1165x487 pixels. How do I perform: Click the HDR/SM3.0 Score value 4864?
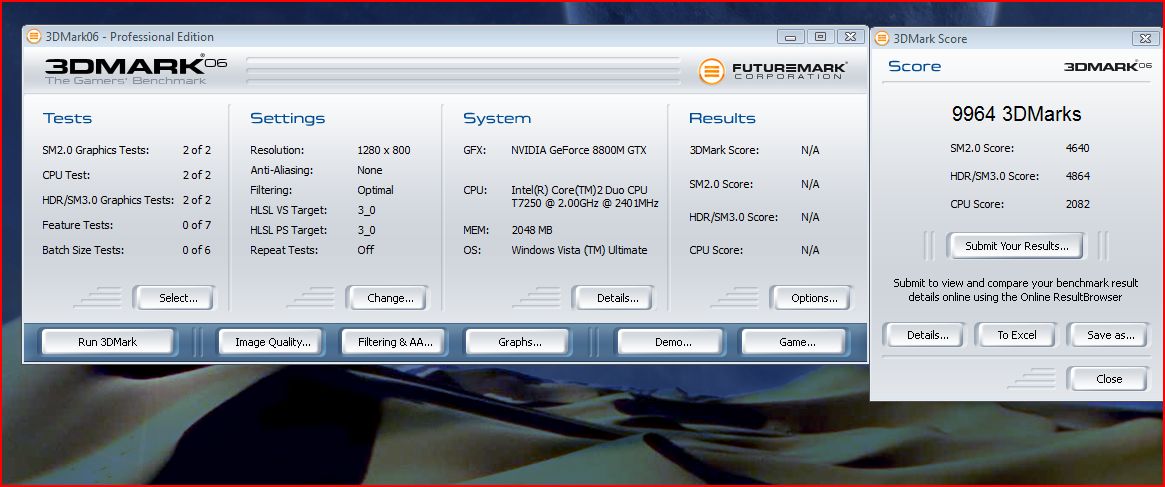(x=1077, y=176)
